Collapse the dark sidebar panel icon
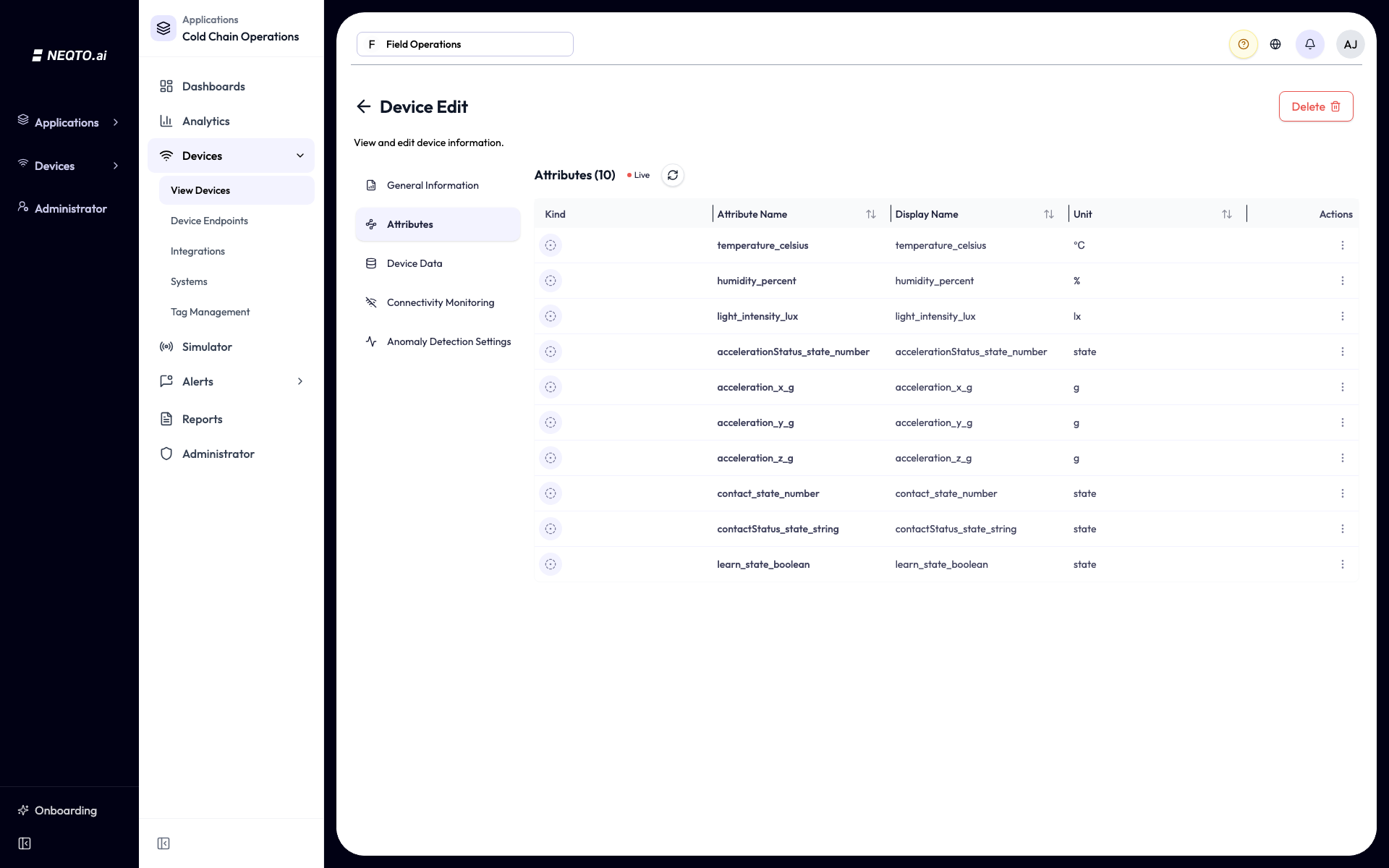1389x868 pixels. point(25,843)
